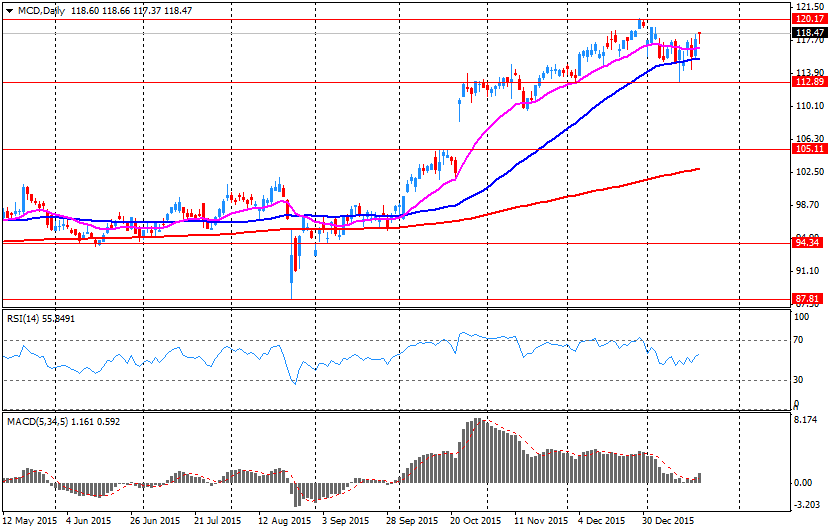Select the 112.89 horizontal level label
The height and width of the screenshot is (529, 830).
point(810,82)
